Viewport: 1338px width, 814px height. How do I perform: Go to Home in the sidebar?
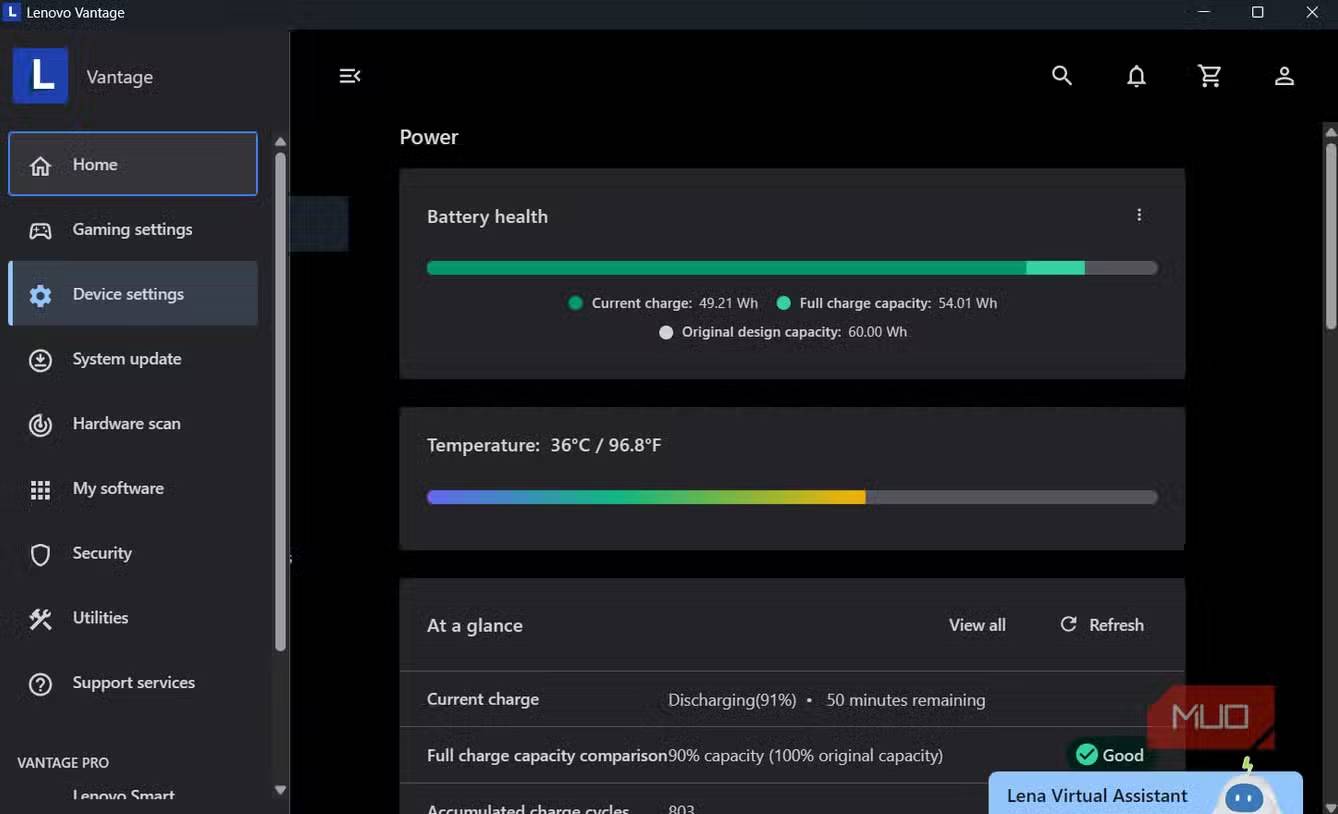(x=133, y=164)
